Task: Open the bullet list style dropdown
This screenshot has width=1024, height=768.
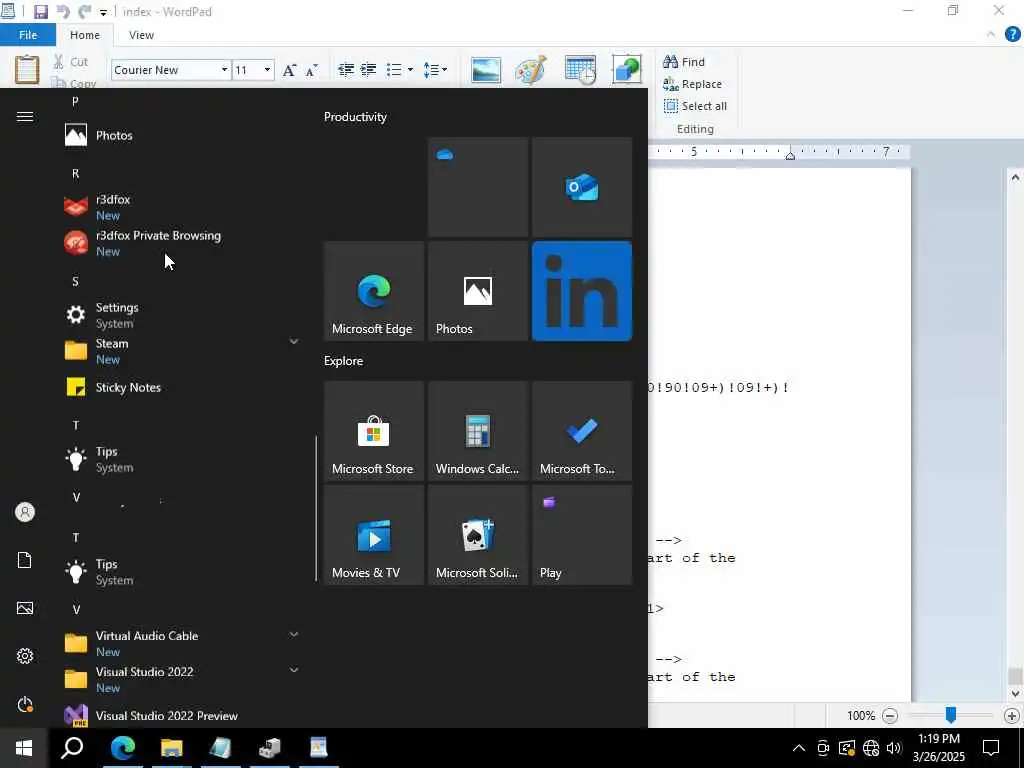Action: point(410,69)
